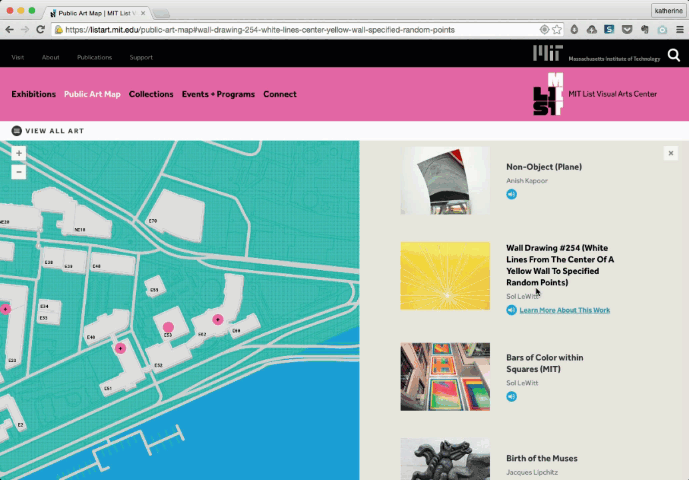Open the site search magnifier icon

(x=674, y=55)
